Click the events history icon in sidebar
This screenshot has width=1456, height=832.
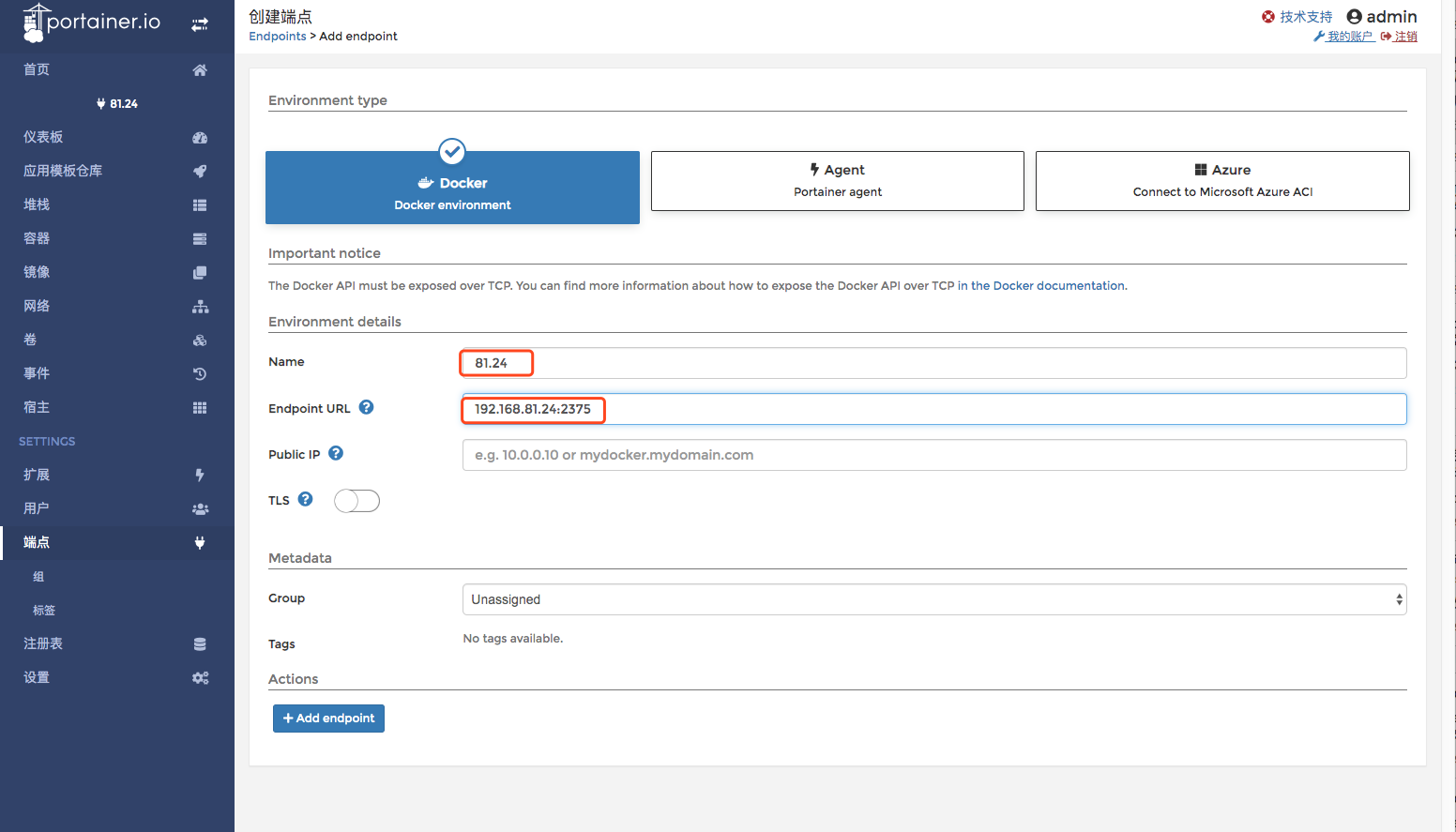click(200, 374)
